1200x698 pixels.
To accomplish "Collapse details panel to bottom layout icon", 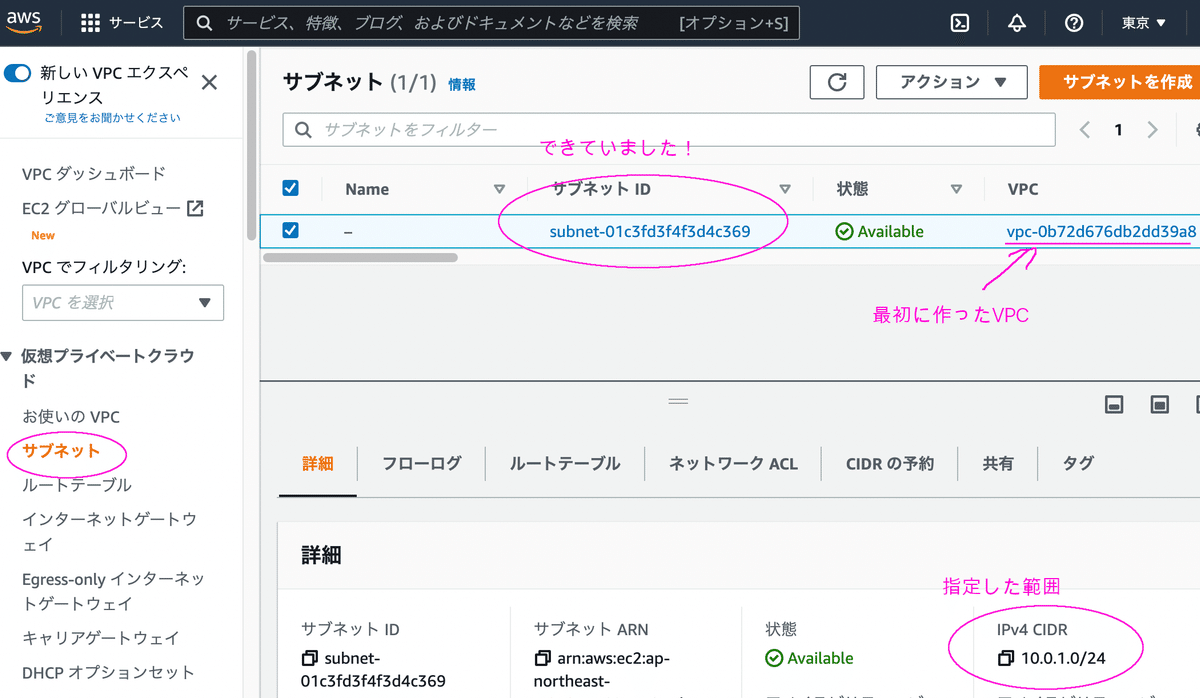I will pos(1115,404).
